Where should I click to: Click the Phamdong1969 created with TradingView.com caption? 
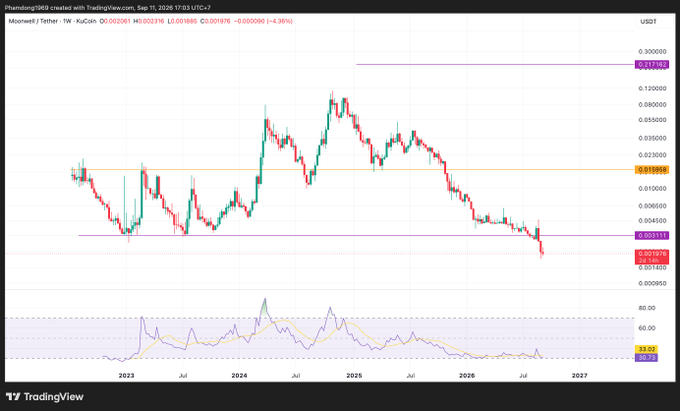tap(108, 8)
